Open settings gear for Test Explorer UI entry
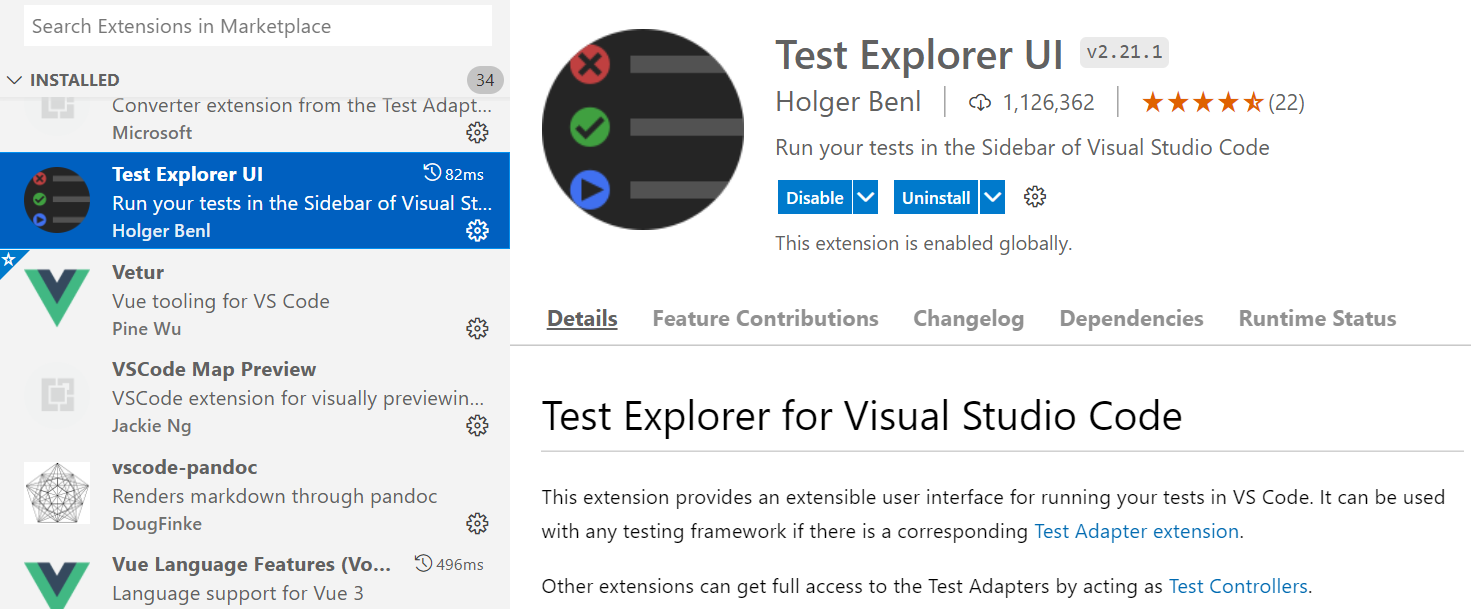The image size is (1471, 609). pos(478,230)
